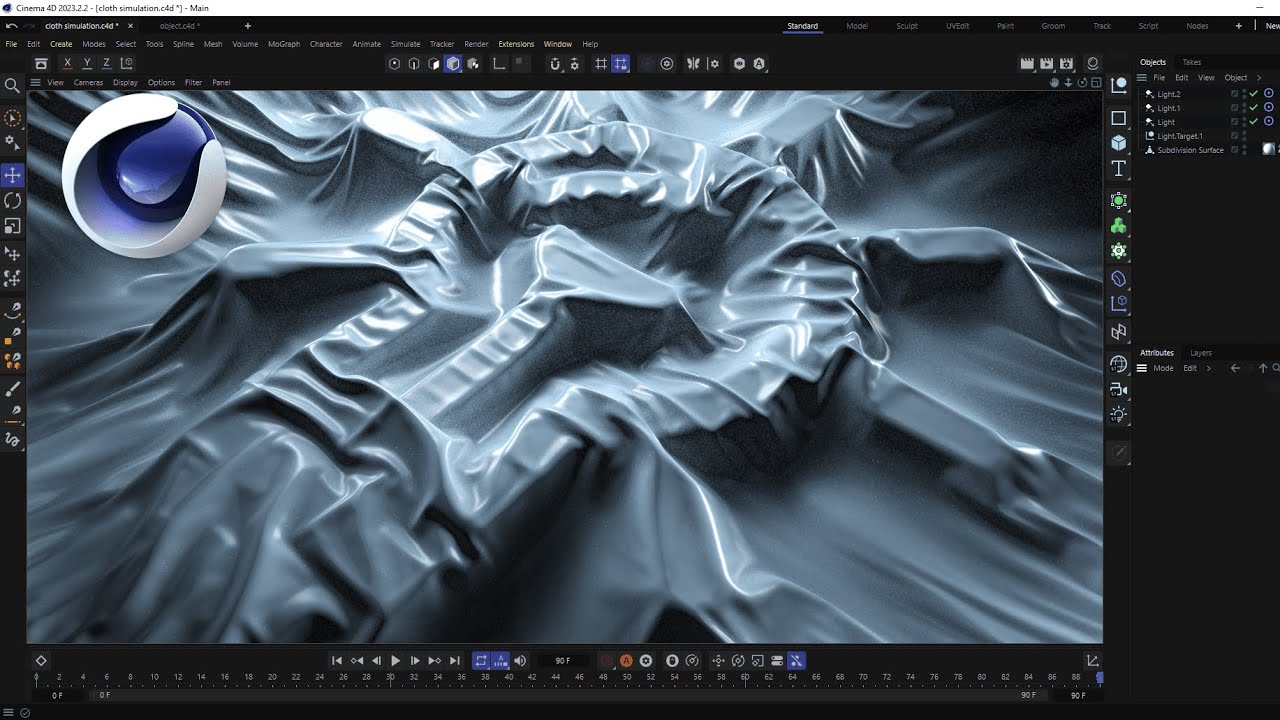
Task: Select the Rotate tool in left toolbar
Action: [13, 201]
